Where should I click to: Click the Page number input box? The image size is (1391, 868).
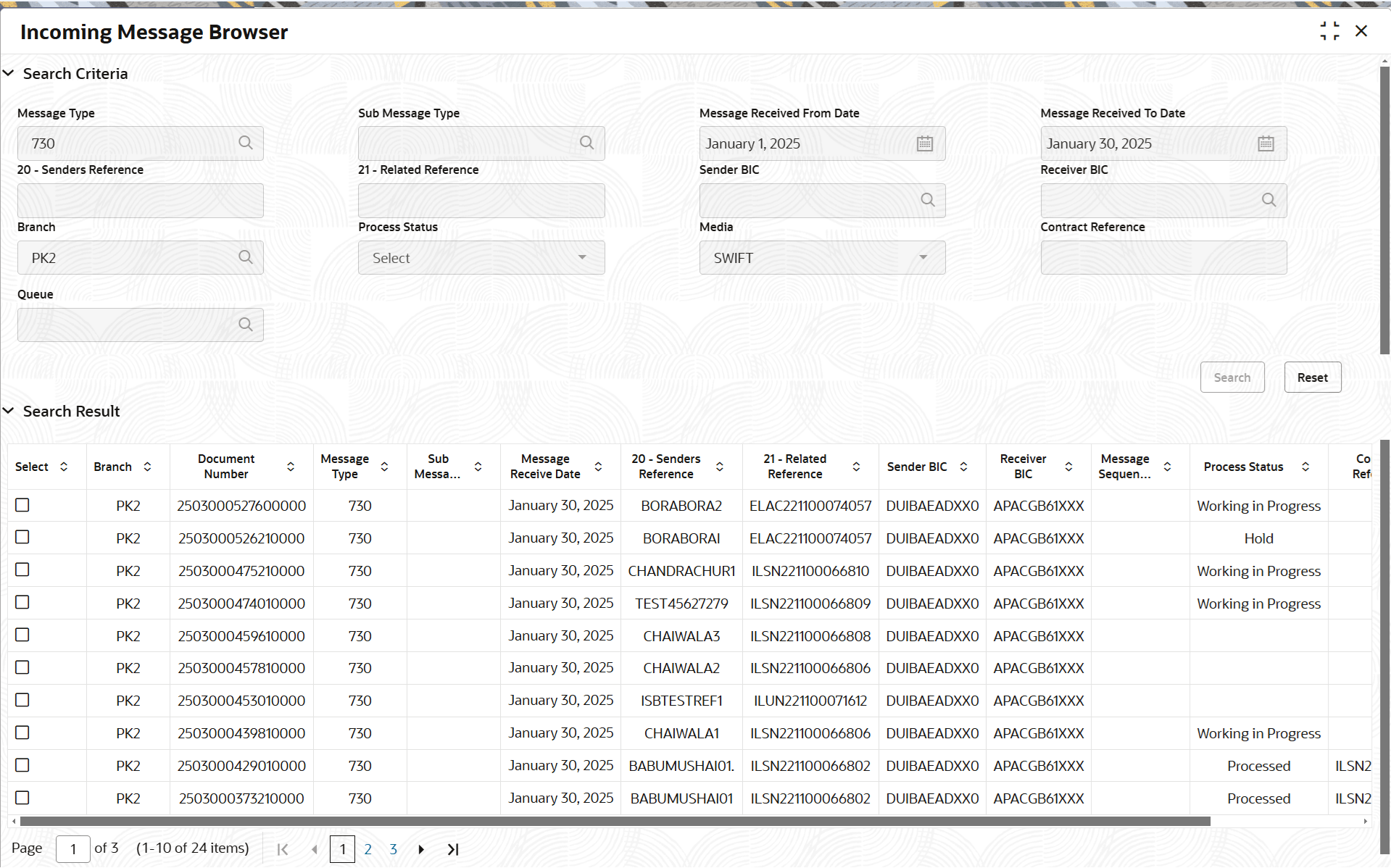click(x=73, y=849)
